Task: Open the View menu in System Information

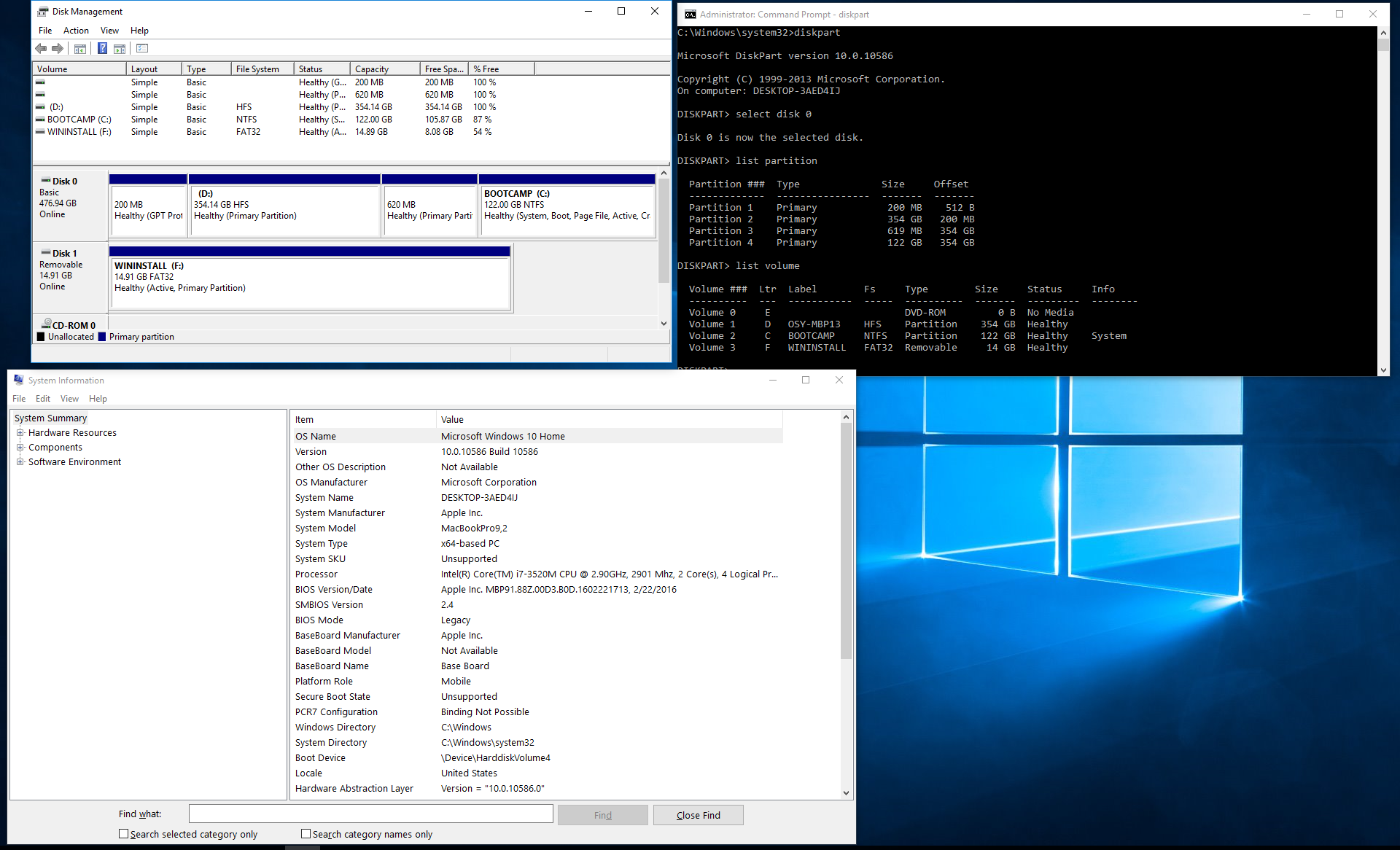Action: [x=69, y=399]
